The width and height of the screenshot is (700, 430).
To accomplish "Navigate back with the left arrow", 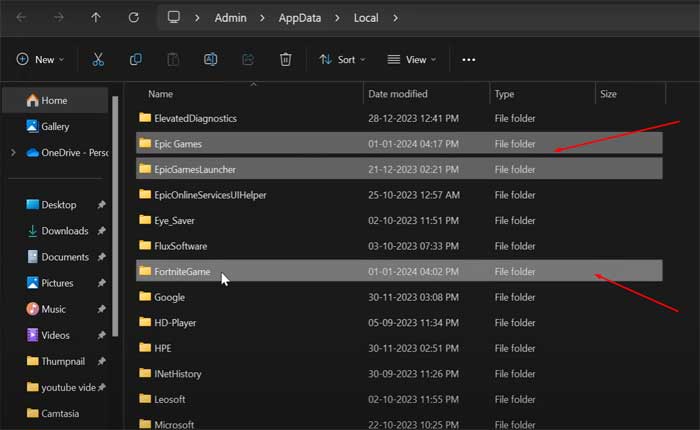I will coord(22,18).
